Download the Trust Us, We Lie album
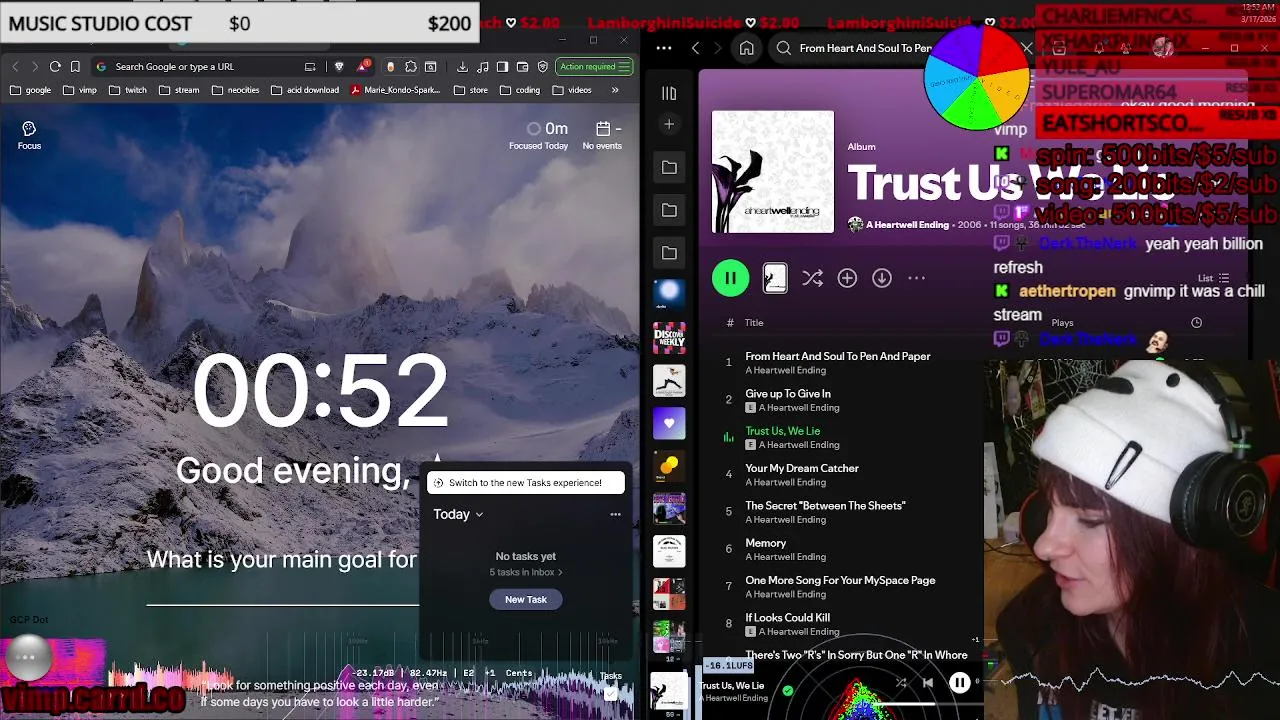This screenshot has height=720, width=1280. coord(881,279)
